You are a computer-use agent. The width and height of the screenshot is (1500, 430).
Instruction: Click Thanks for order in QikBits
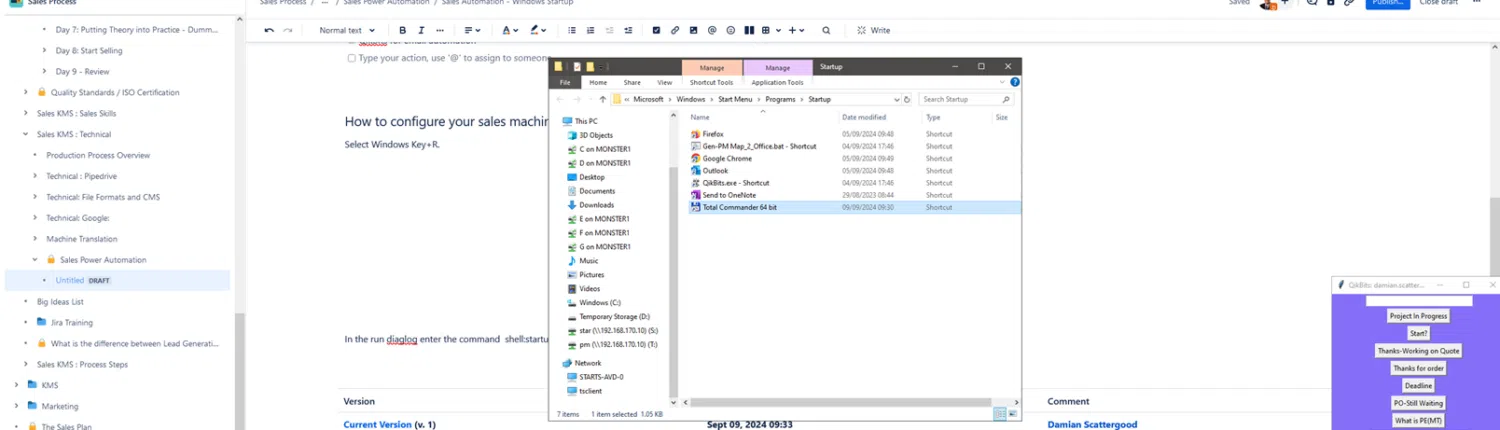tap(1418, 368)
